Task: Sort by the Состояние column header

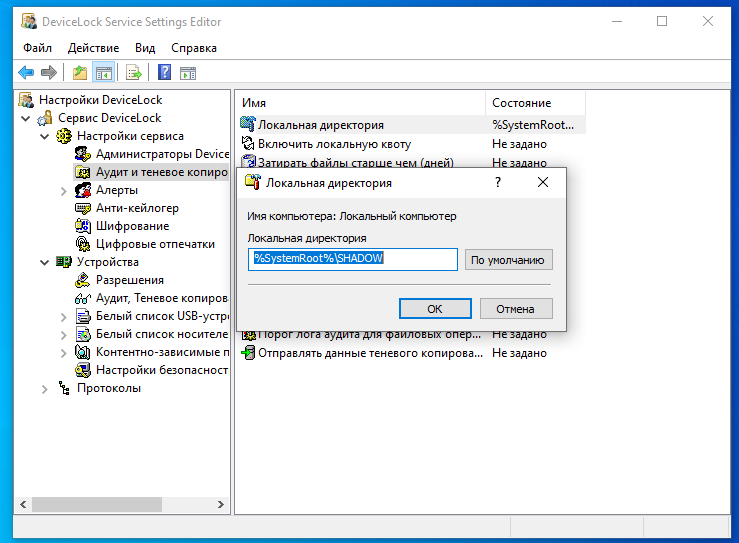Action: tap(535, 103)
